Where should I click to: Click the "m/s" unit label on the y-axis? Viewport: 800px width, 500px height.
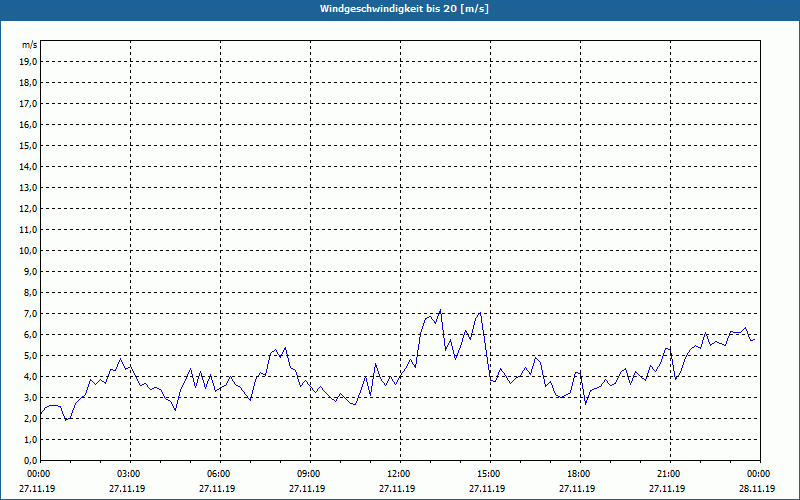[30, 45]
